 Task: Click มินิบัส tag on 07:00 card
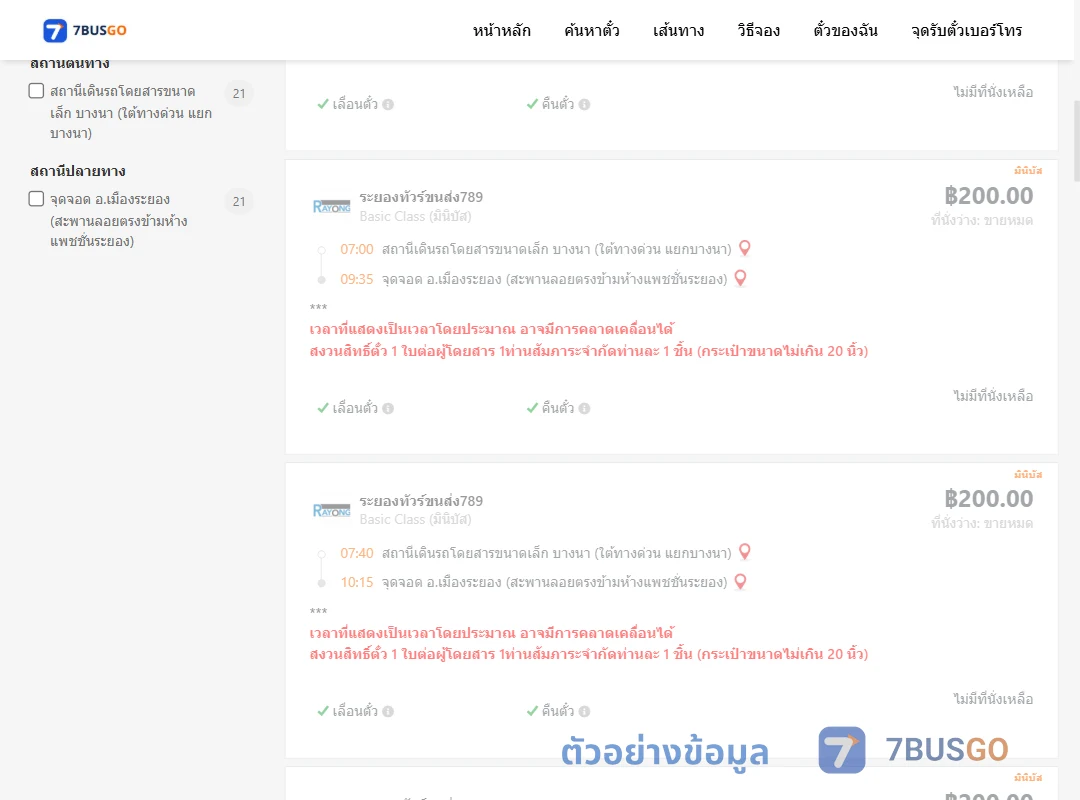(x=1028, y=170)
